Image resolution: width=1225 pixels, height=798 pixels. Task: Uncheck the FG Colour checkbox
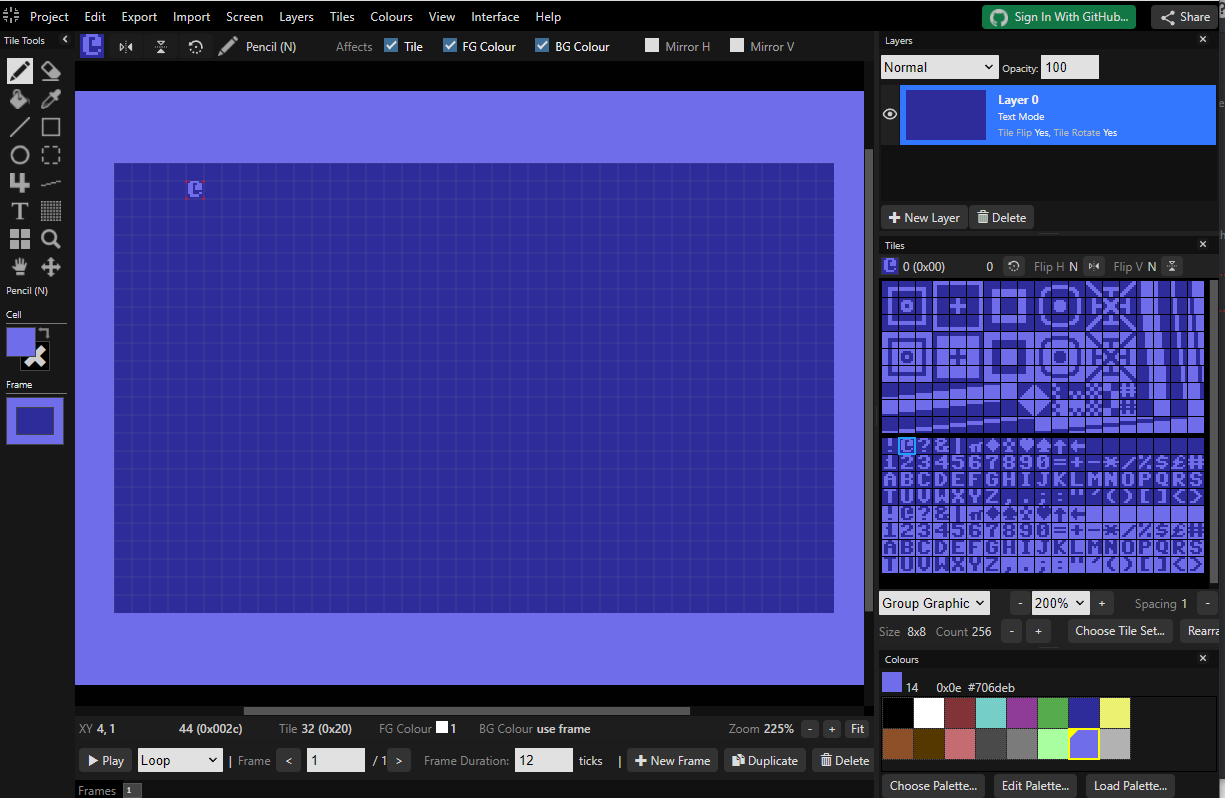click(450, 46)
